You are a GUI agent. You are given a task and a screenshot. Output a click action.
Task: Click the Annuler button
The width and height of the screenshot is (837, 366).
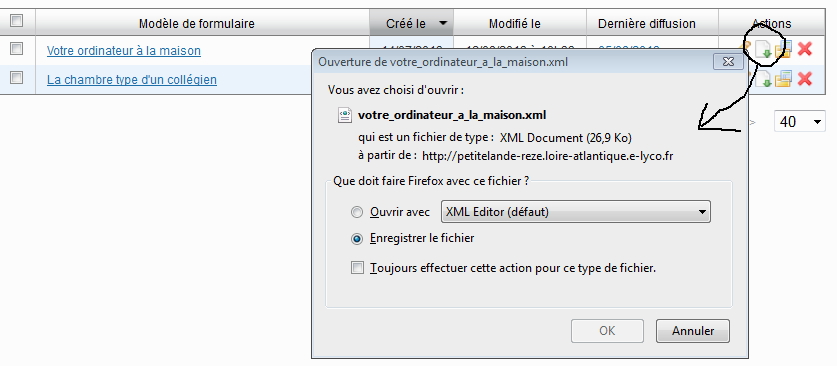point(693,331)
